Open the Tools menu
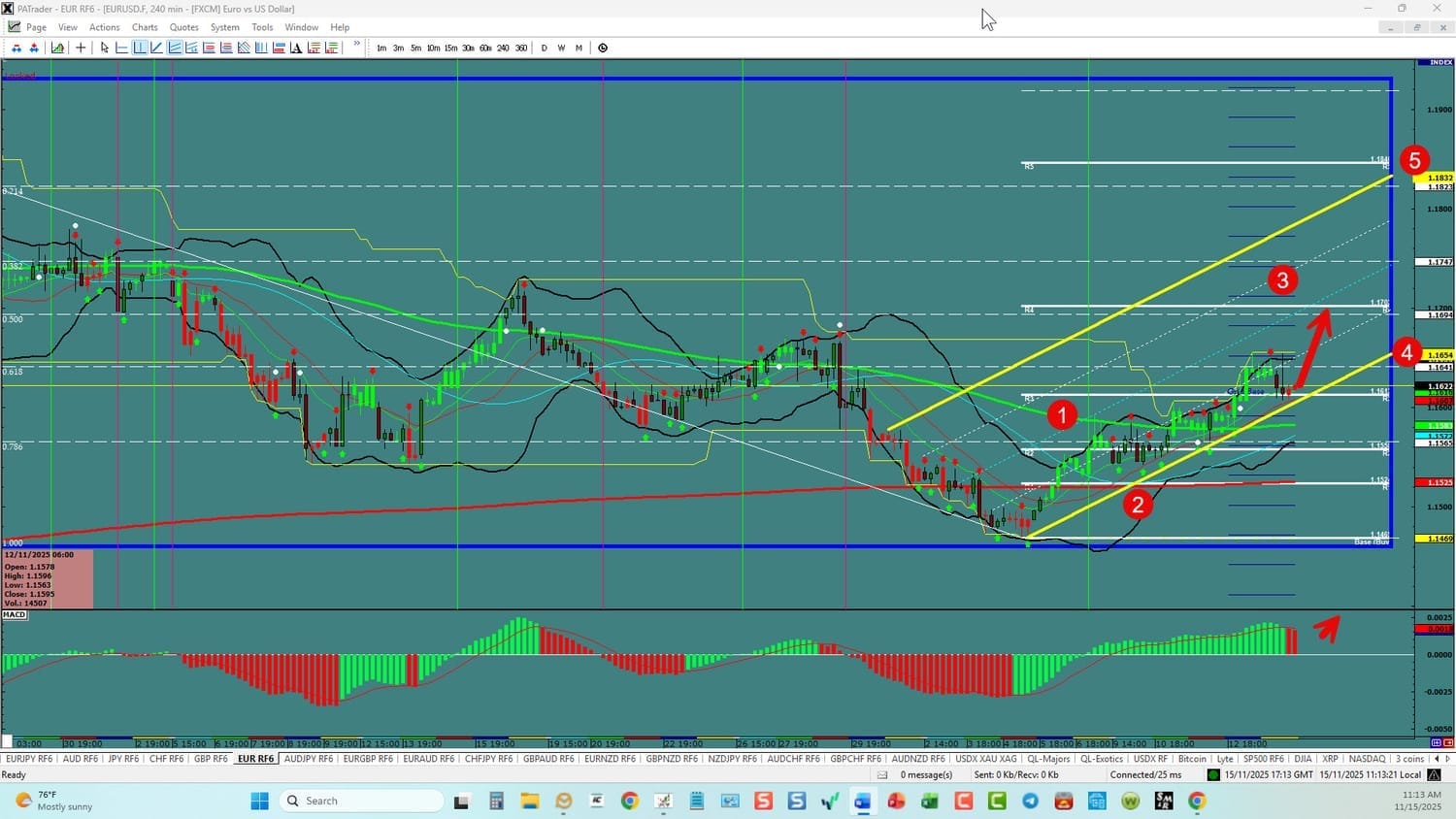Screen dimensions: 1456x819 [262, 27]
